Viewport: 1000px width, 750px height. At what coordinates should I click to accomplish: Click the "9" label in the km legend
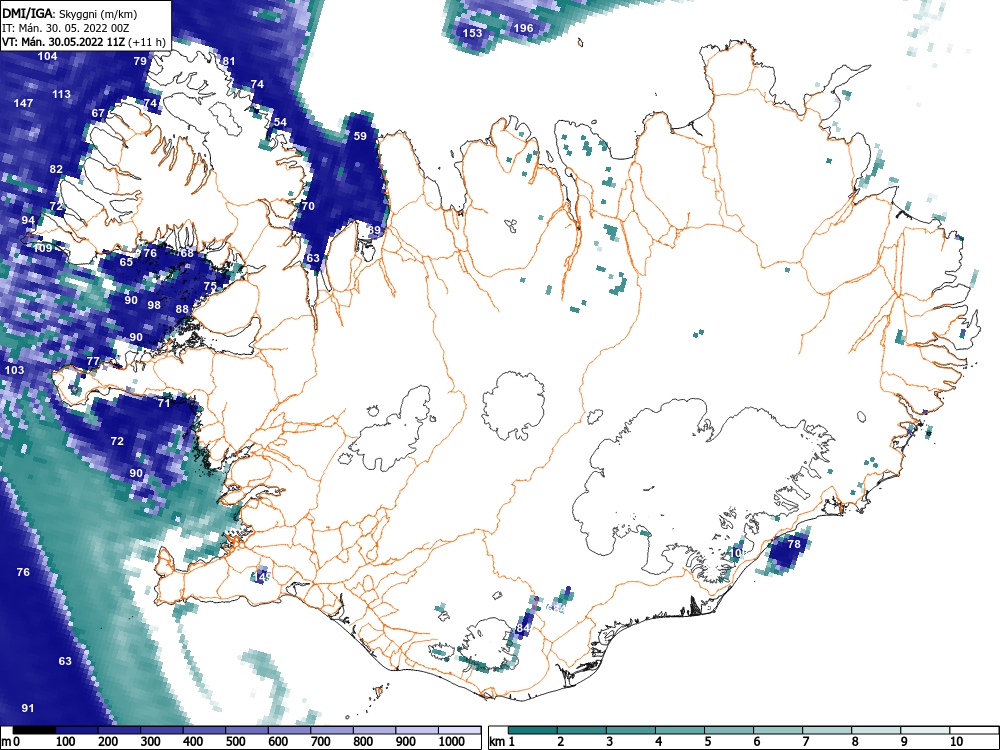(x=904, y=741)
